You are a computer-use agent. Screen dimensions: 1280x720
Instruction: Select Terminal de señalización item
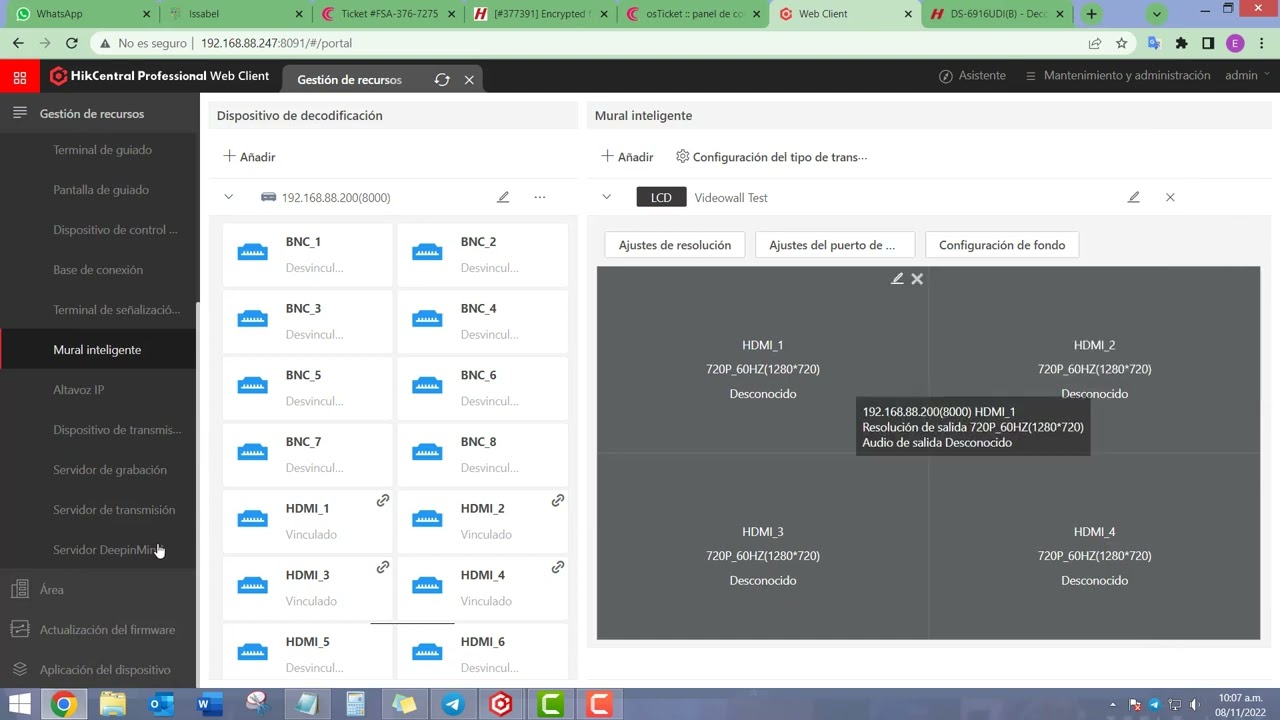[x=116, y=310]
